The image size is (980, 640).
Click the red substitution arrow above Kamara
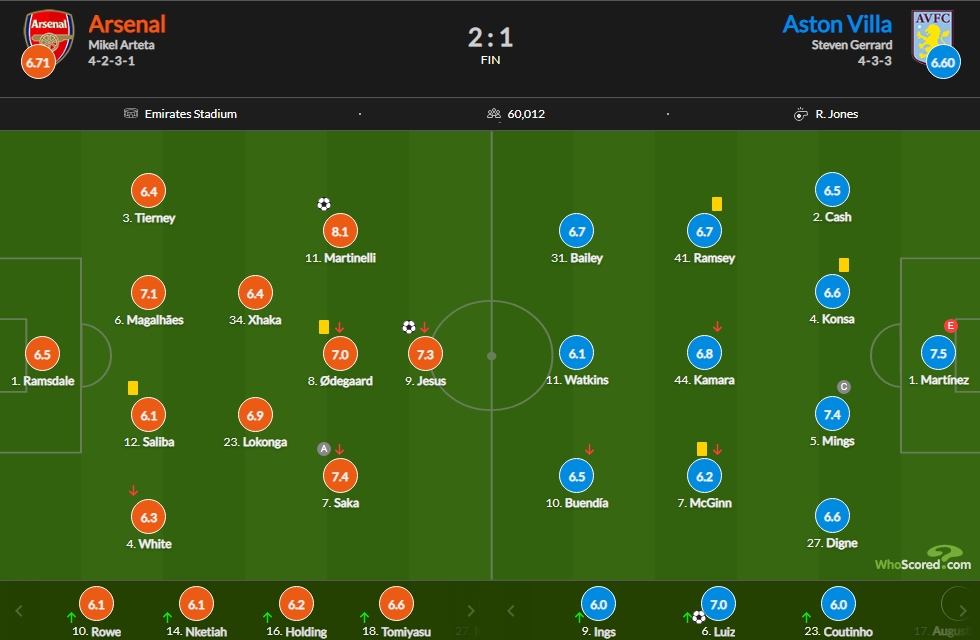pyautogui.click(x=718, y=327)
